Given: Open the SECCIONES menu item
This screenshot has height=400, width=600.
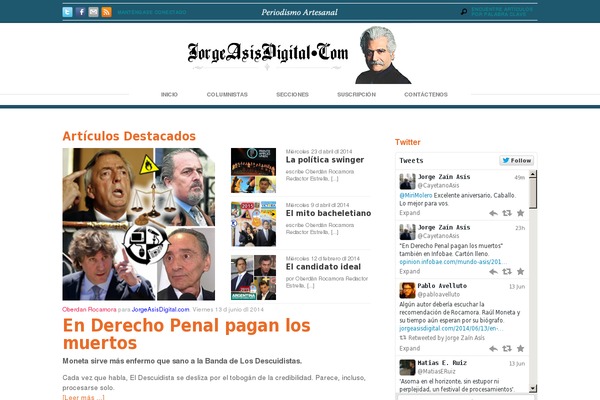Looking at the screenshot, I should [292, 95].
